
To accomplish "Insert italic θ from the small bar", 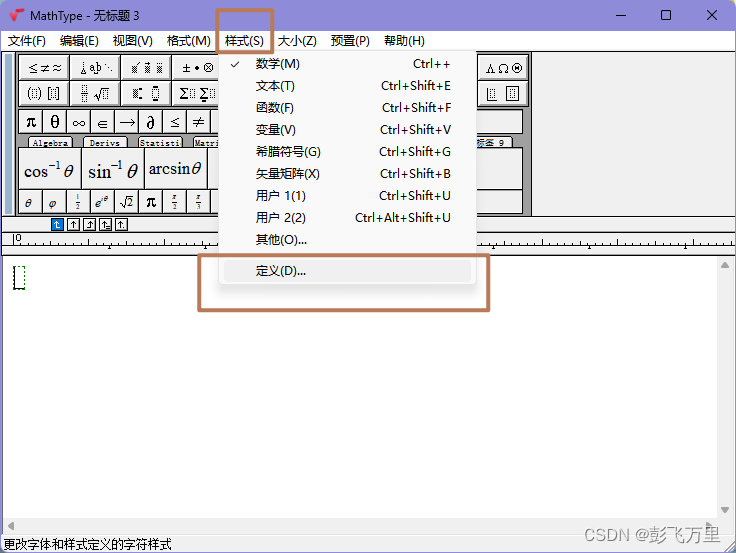I will 31,202.
